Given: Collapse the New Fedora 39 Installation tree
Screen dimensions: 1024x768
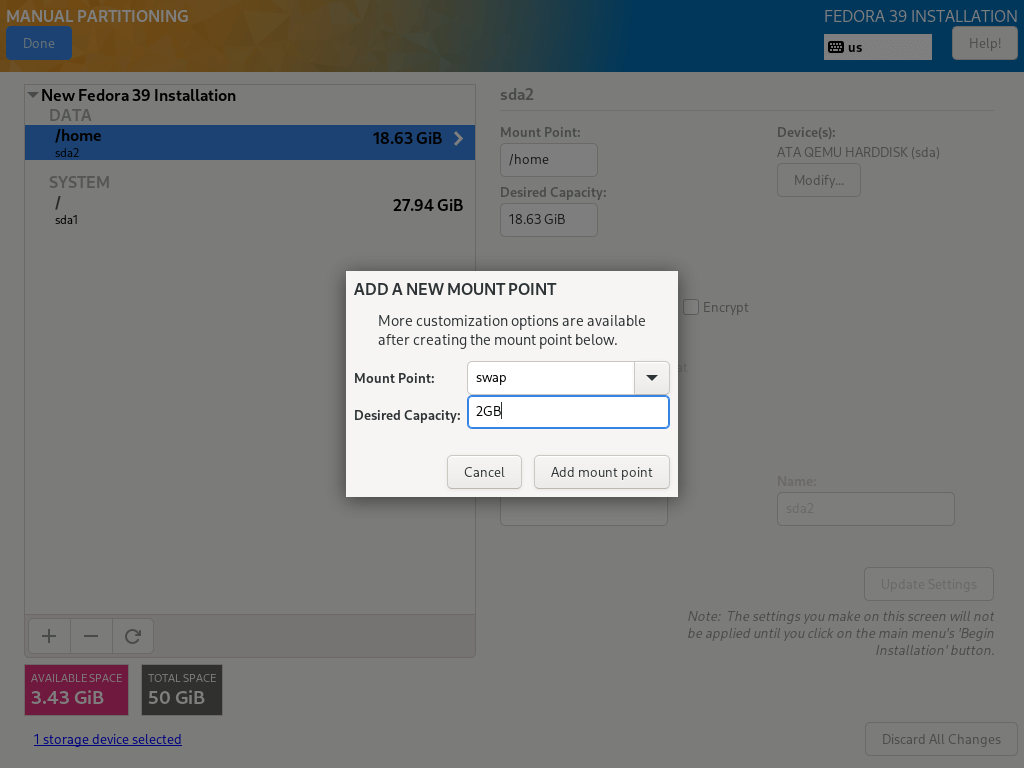Looking at the screenshot, I should click(33, 95).
